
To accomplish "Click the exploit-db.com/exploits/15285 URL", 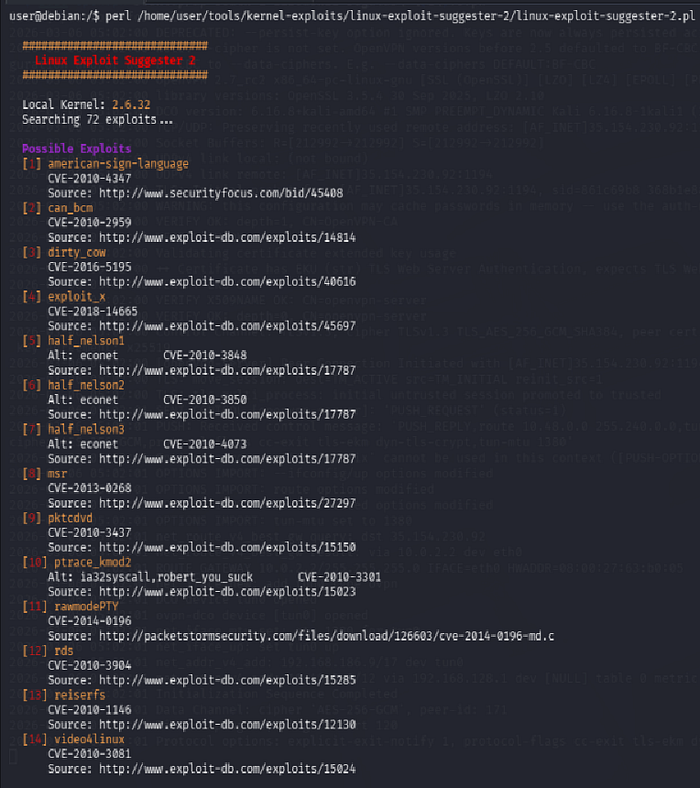I will (227, 680).
